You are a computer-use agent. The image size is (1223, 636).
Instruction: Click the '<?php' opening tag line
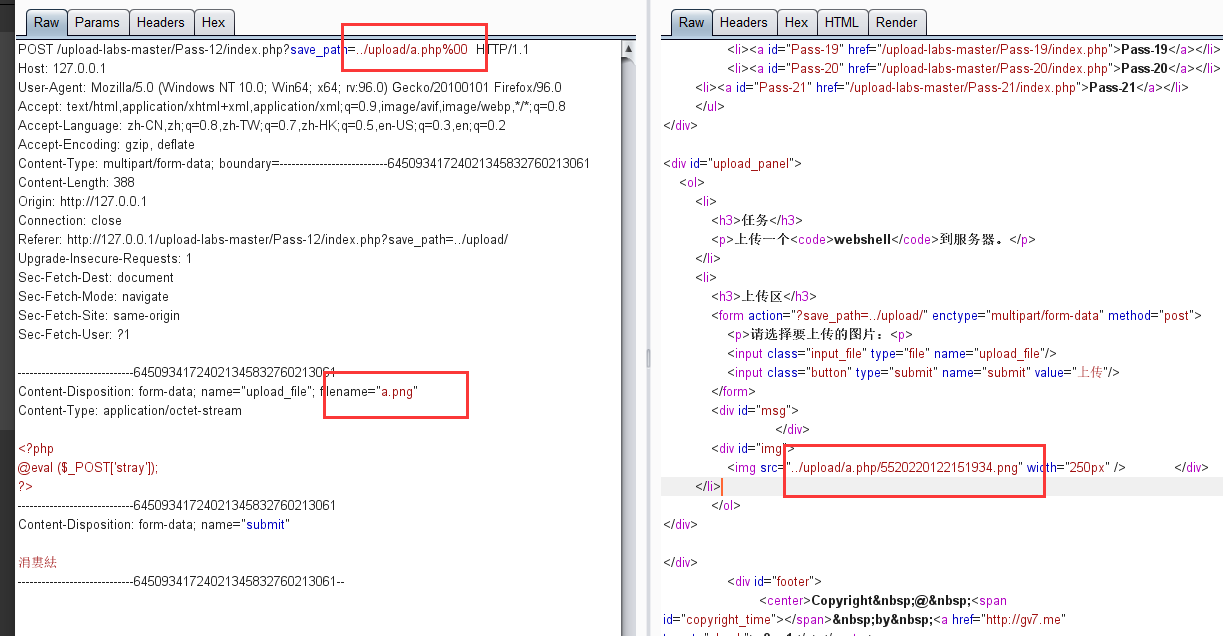click(x=36, y=448)
